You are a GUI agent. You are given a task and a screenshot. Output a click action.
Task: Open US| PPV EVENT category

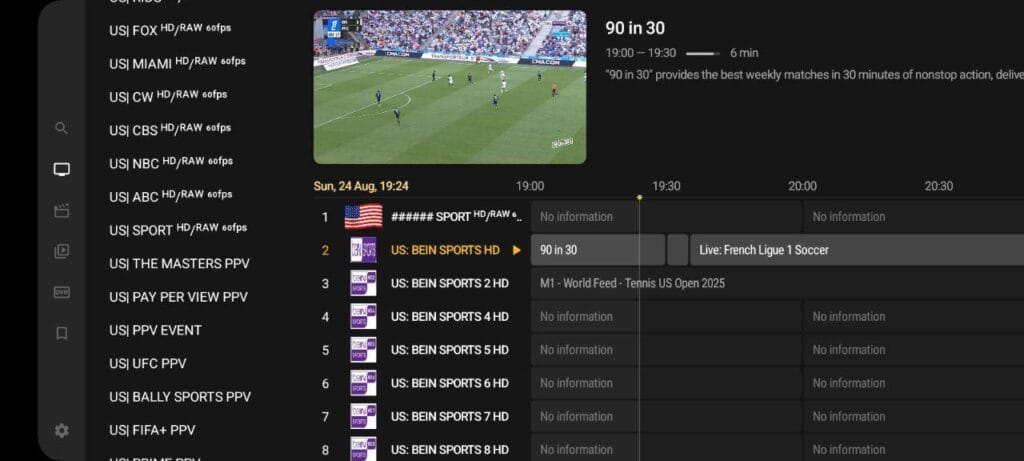[x=155, y=330]
